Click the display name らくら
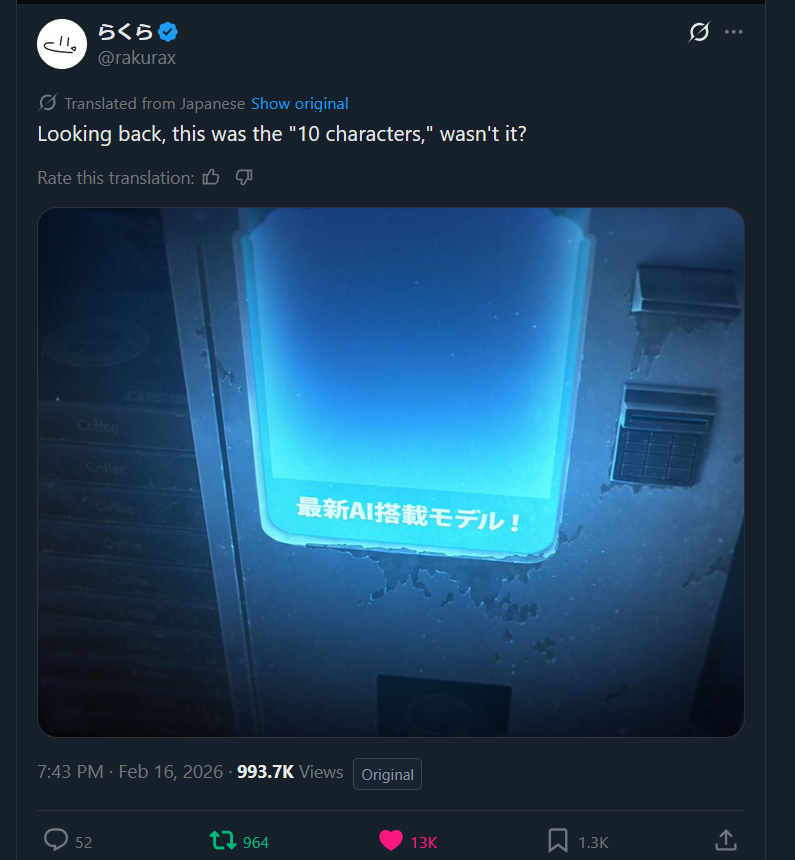Image resolution: width=795 pixels, height=860 pixels. click(125, 32)
